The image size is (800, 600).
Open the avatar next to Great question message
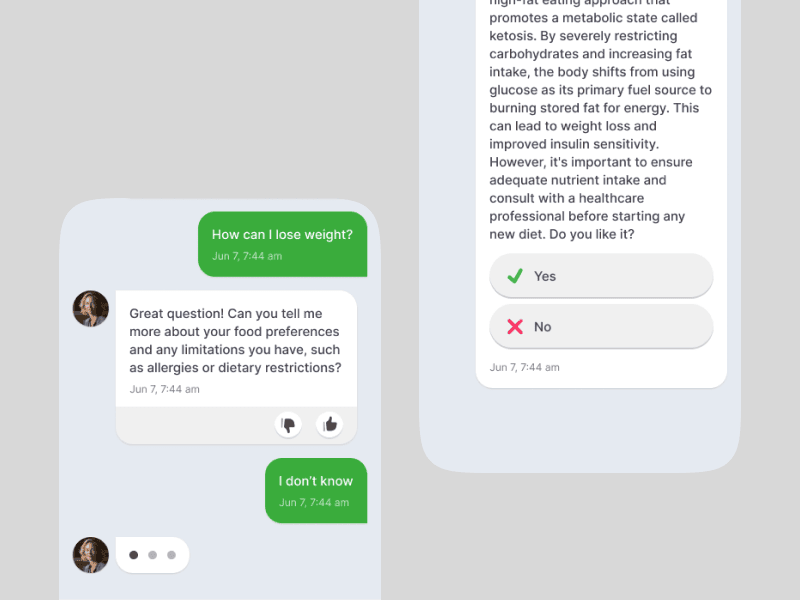pyautogui.click(x=91, y=309)
